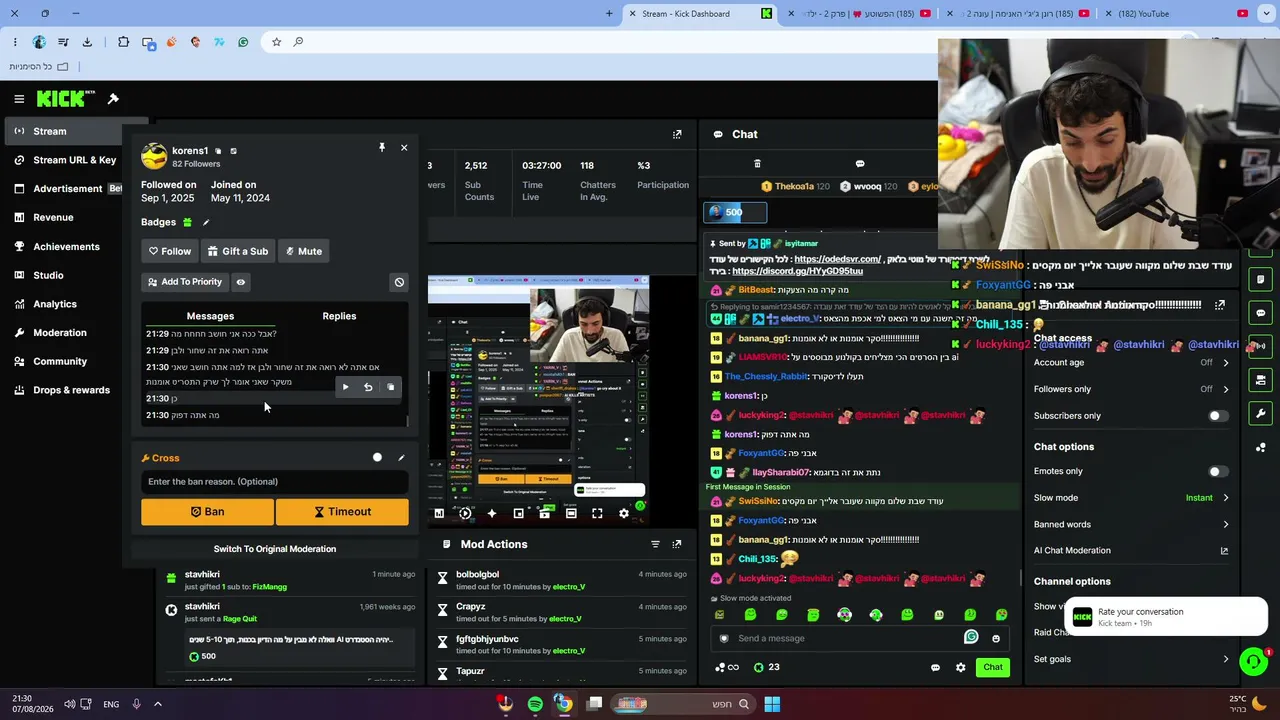Send message with the green Chat button
Viewport: 1280px width, 720px height.
pos(993,667)
